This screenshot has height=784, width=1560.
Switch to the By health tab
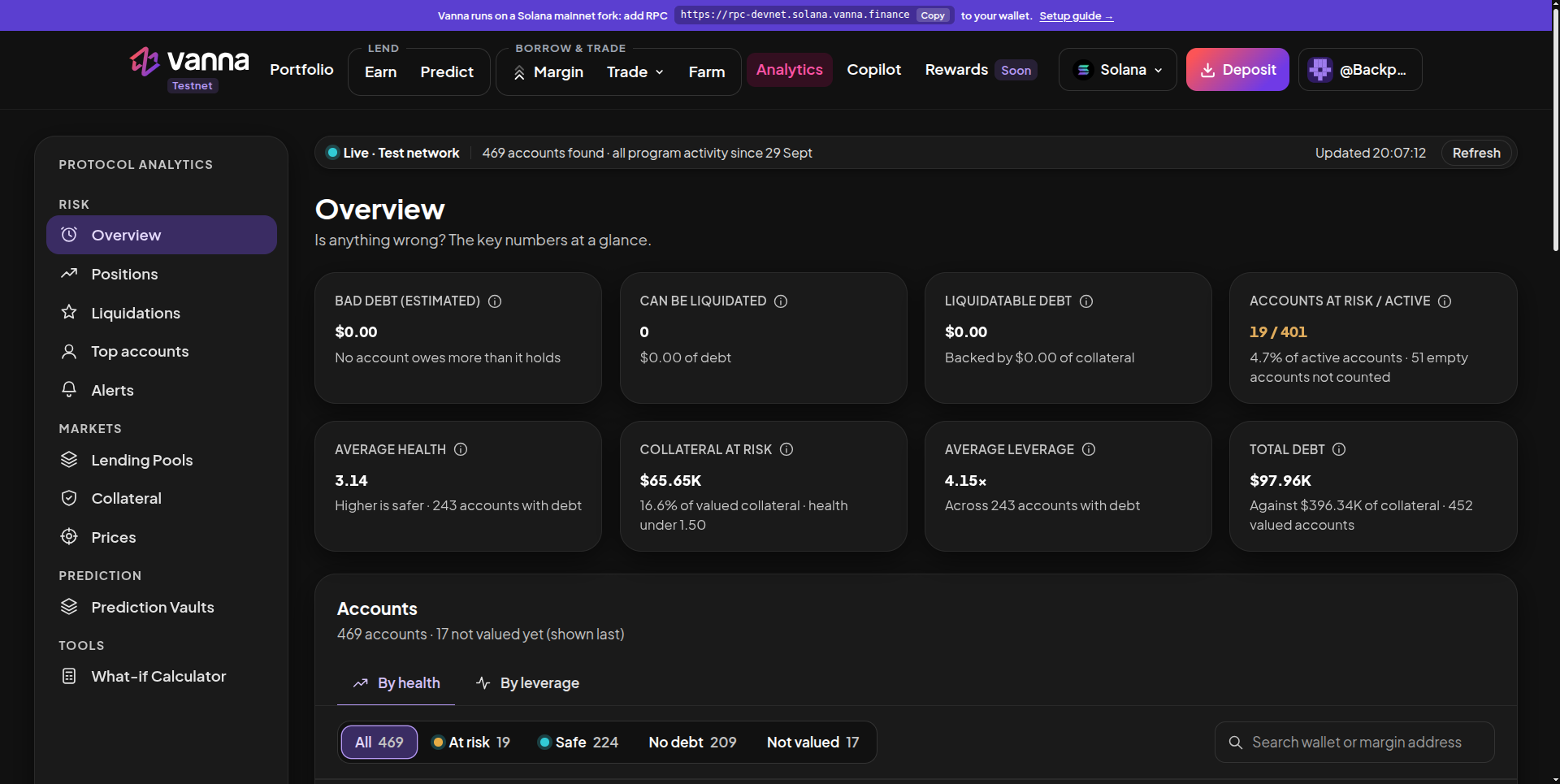(396, 683)
